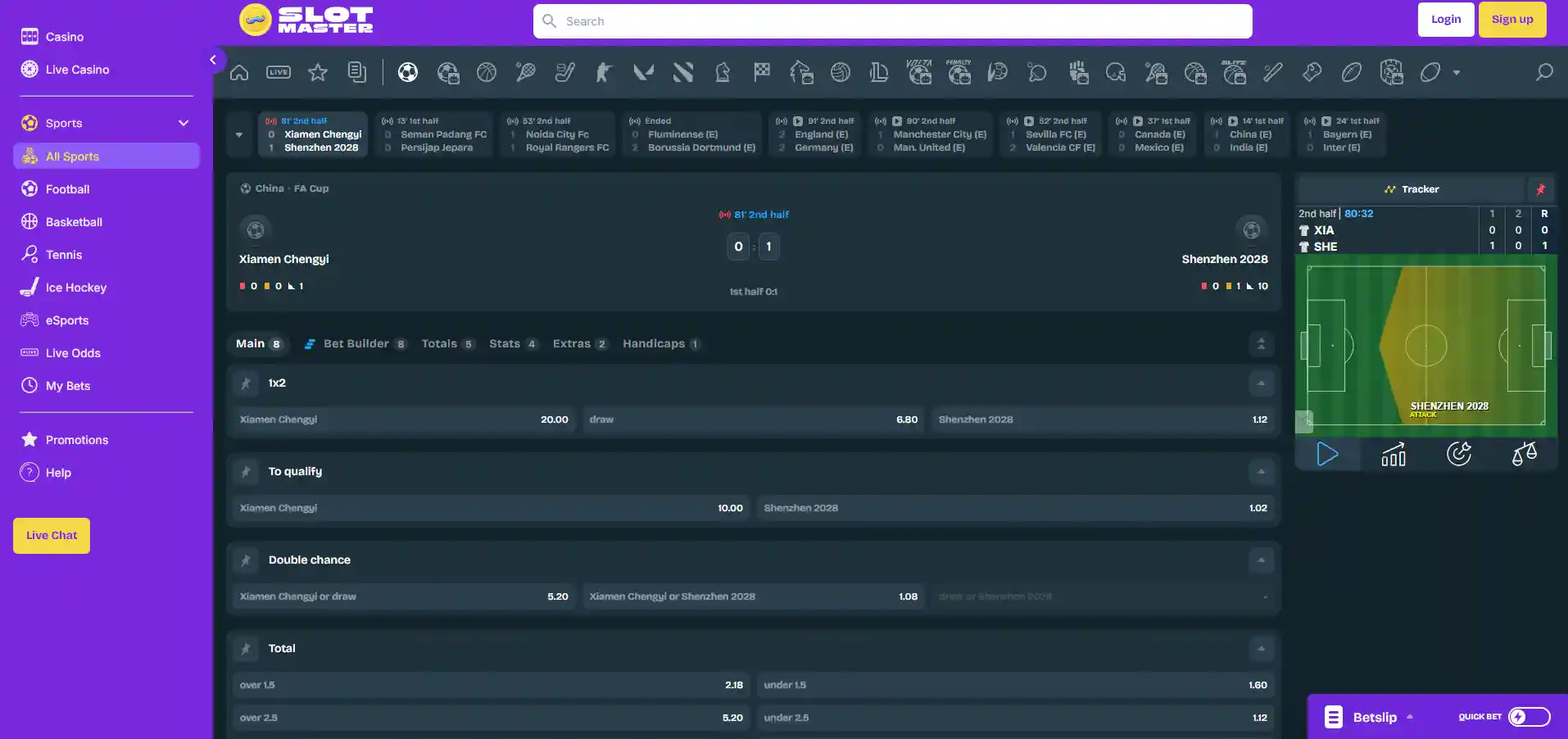
Task: Select the ice hockey stick icon
Action: point(565,73)
